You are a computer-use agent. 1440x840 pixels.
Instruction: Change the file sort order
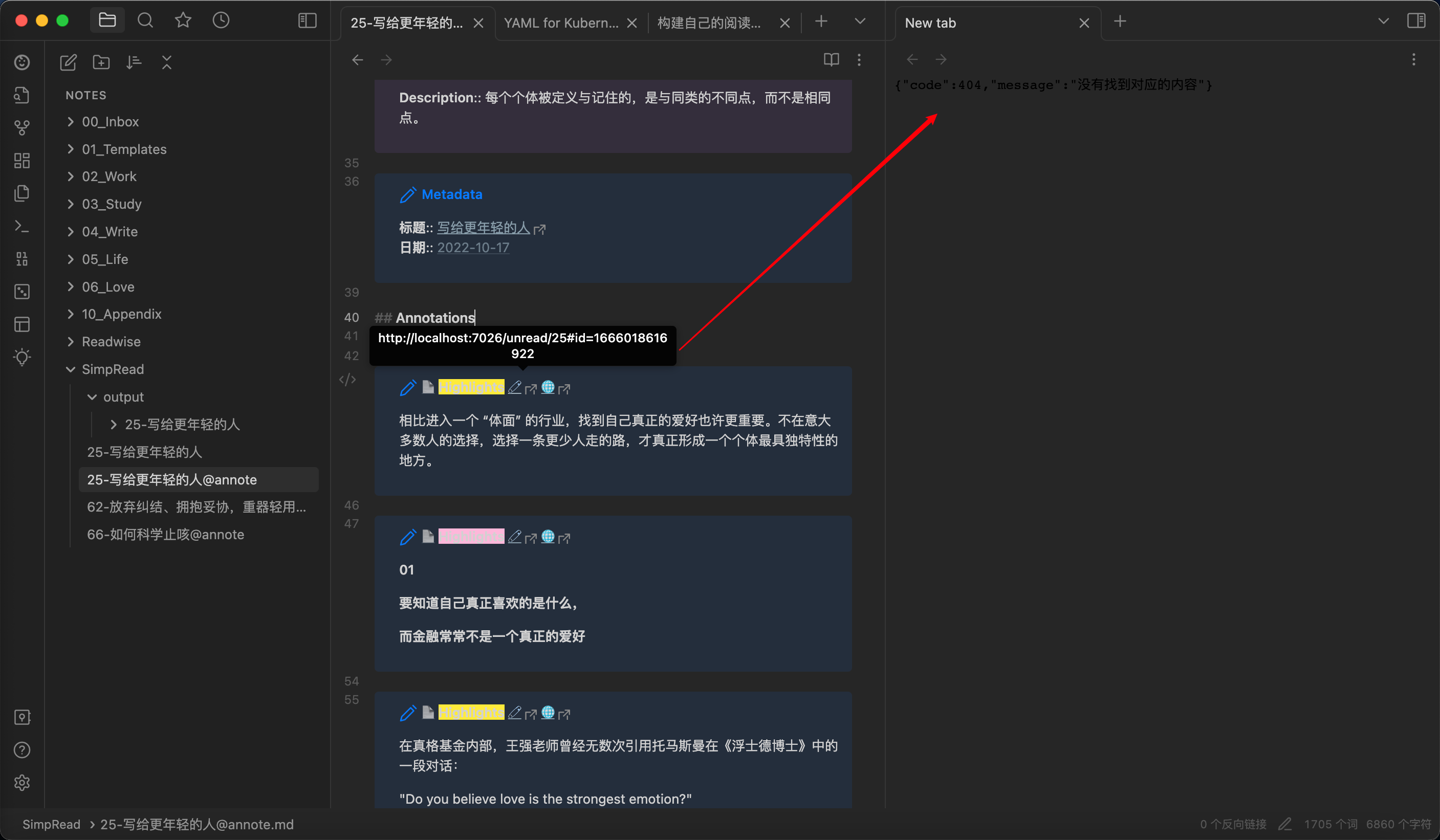tap(134, 62)
